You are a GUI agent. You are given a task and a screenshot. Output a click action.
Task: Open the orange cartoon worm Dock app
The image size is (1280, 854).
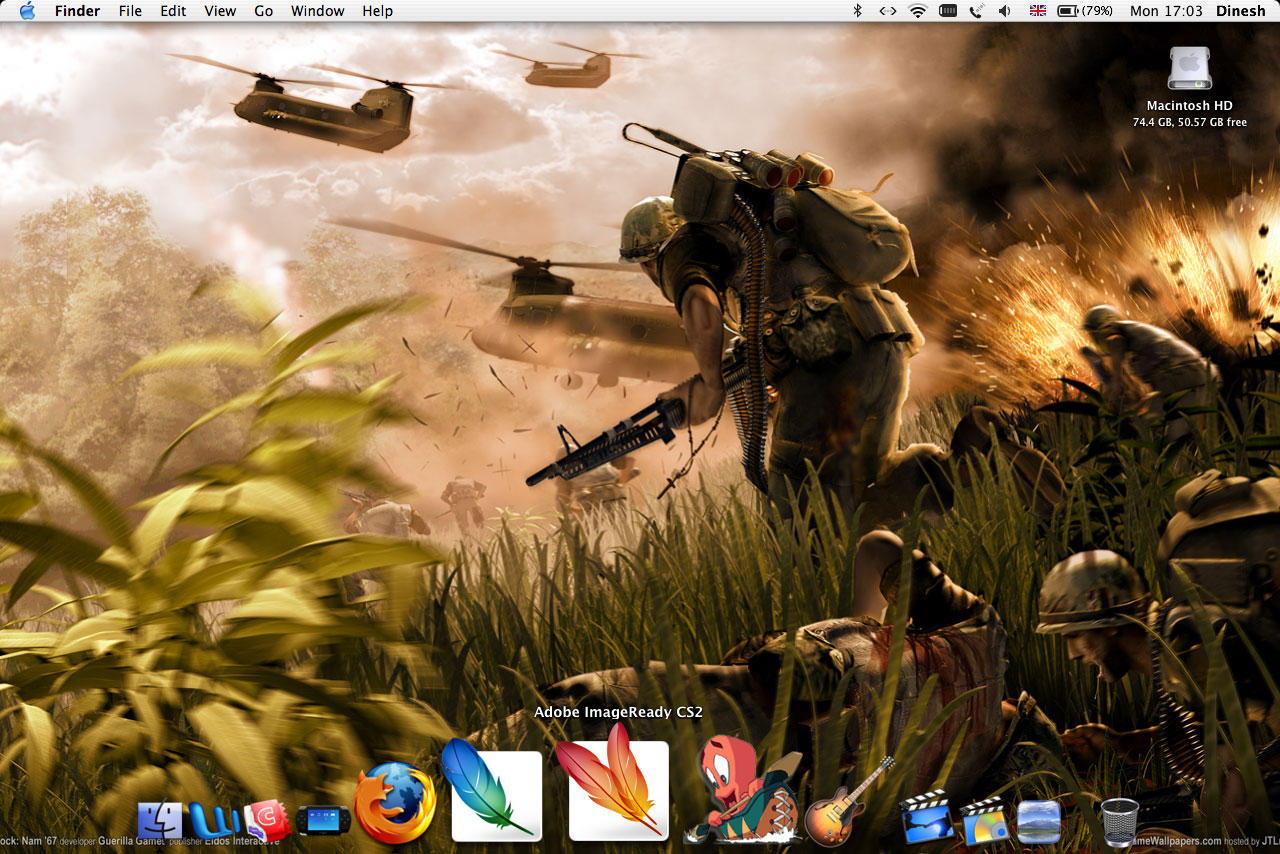point(741,790)
